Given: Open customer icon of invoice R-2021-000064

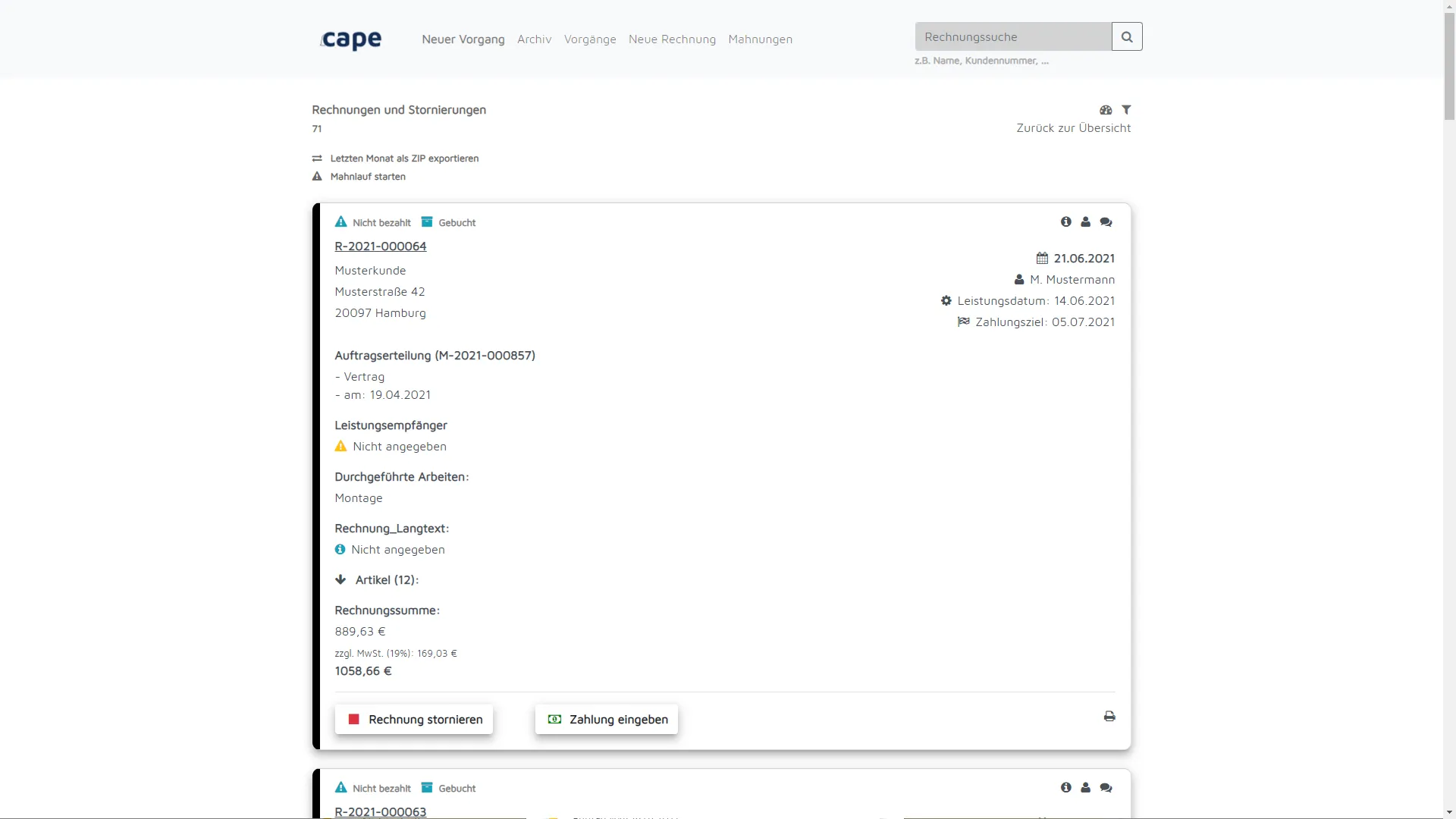Looking at the screenshot, I should click(x=1086, y=222).
